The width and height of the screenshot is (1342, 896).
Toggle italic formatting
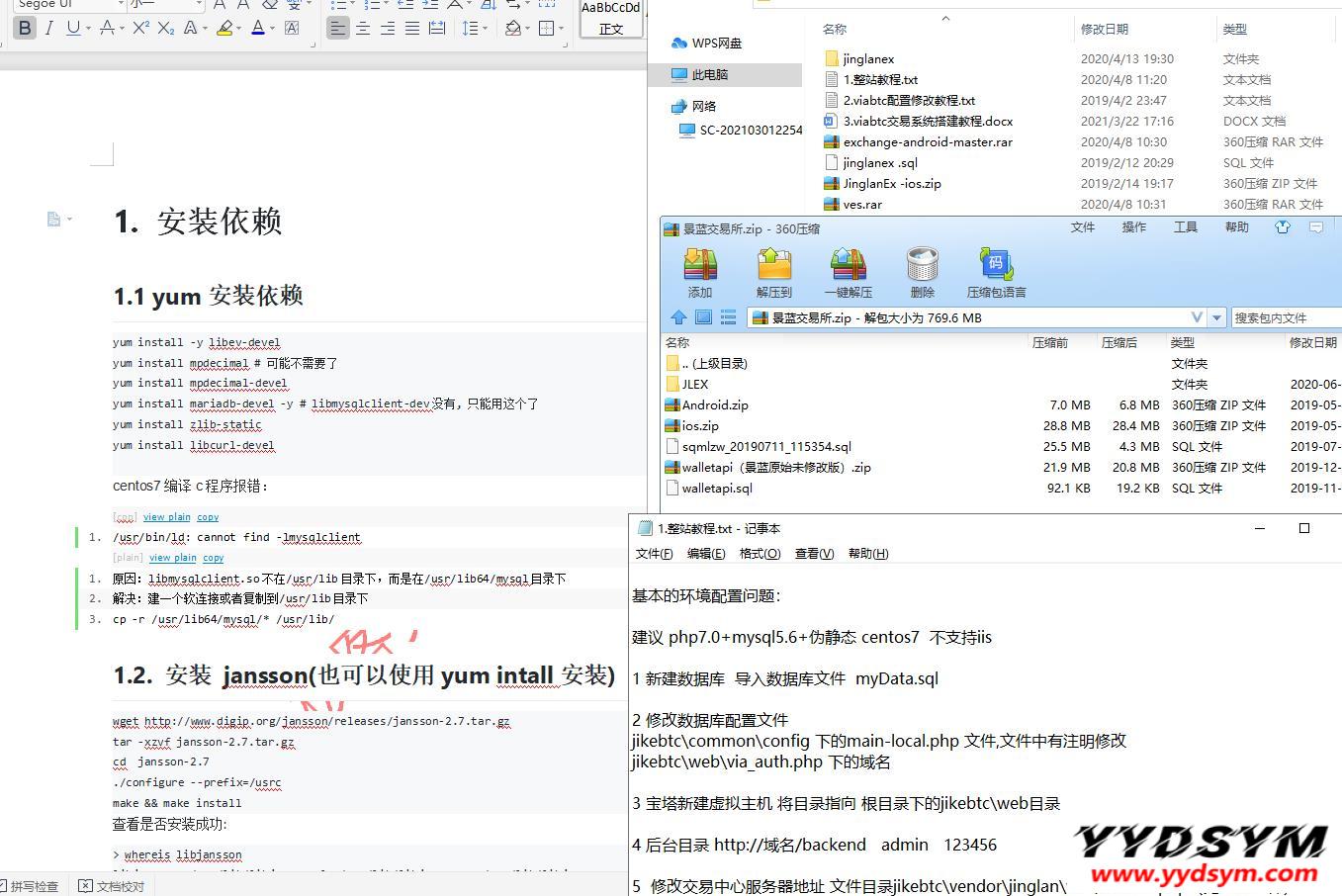click(48, 28)
